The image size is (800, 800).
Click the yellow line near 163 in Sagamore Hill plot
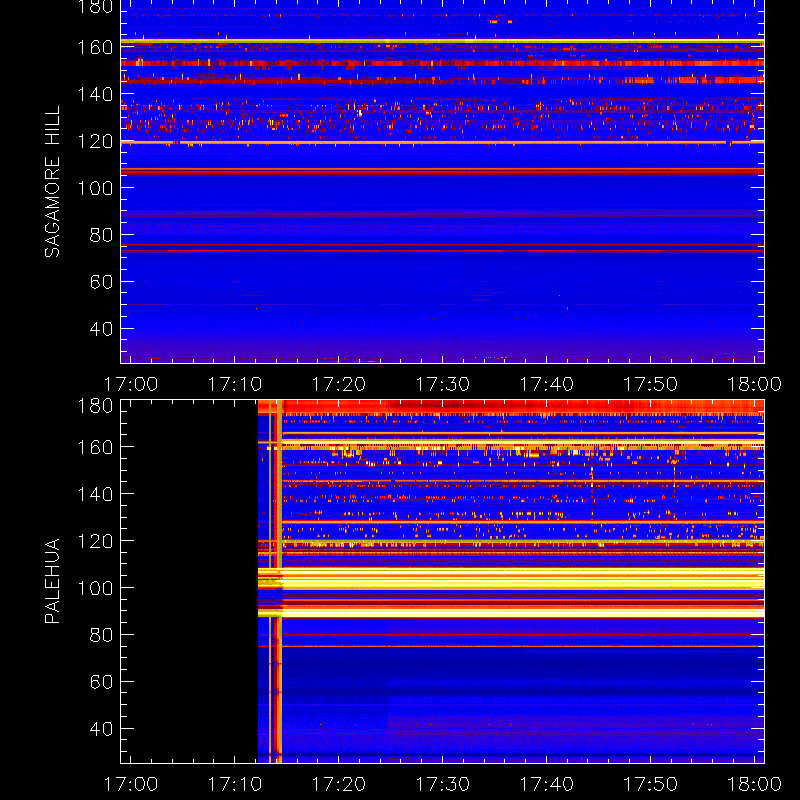(442, 40)
